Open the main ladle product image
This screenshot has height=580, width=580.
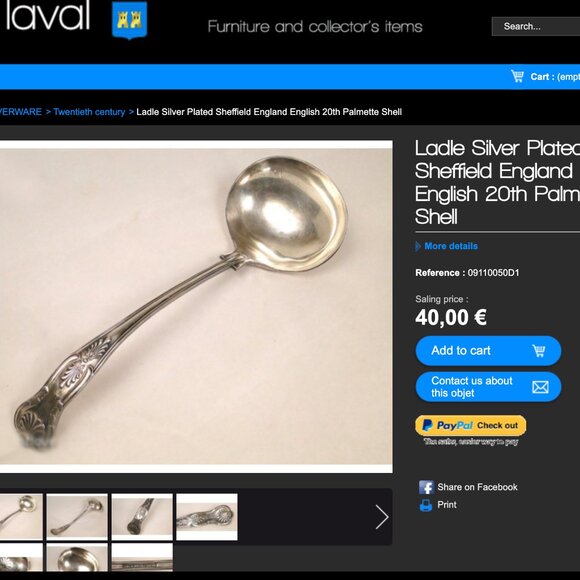(196, 306)
